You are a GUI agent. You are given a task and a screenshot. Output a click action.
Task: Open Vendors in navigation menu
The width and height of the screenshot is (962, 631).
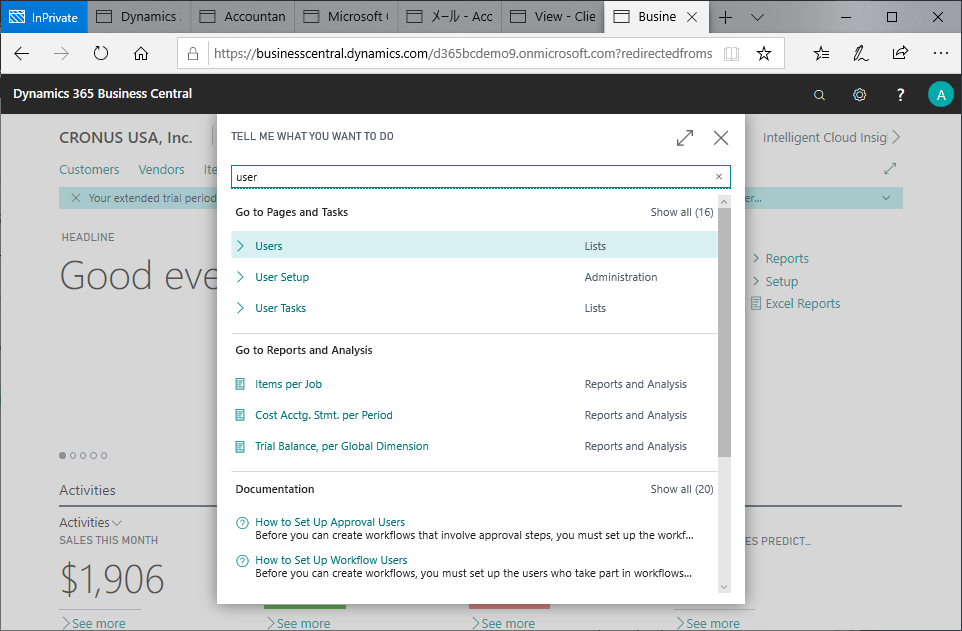(x=161, y=169)
